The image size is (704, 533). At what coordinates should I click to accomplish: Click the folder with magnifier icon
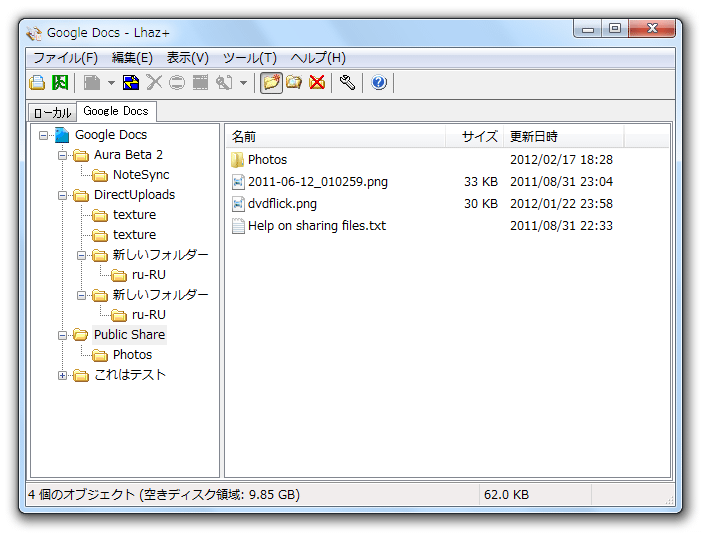click(x=294, y=83)
